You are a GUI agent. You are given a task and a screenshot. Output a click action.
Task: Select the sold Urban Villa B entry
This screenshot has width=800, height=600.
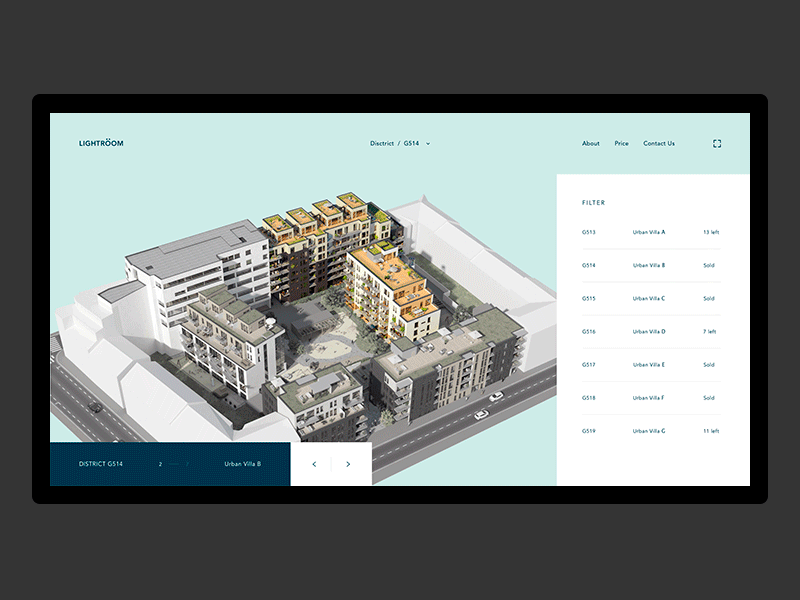pos(650,265)
